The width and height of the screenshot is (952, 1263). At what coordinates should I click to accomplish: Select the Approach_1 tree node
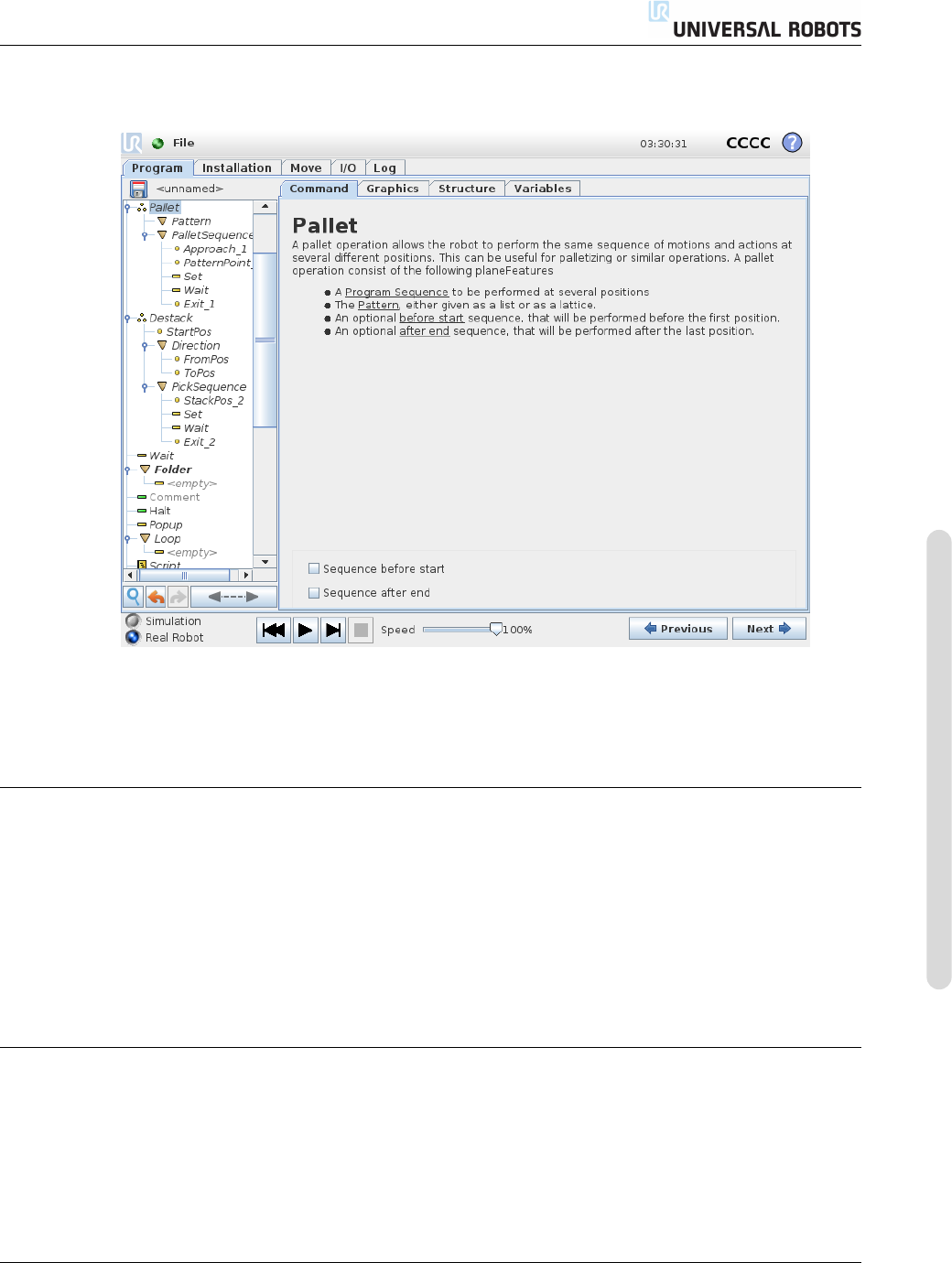215,249
